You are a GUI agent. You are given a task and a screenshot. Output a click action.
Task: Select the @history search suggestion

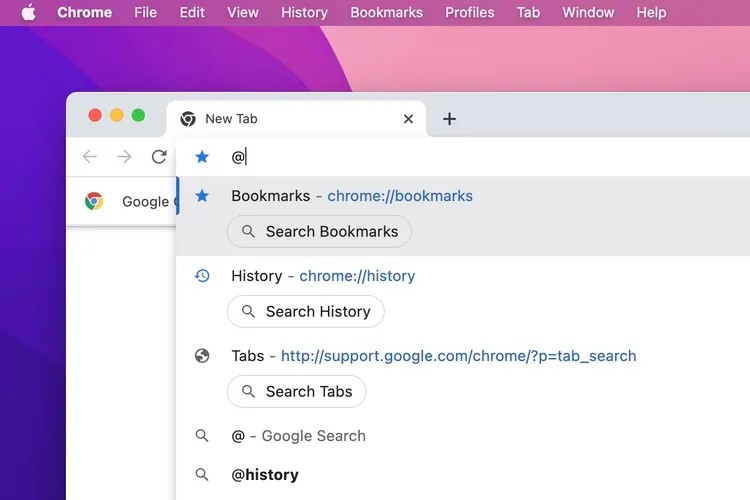pyautogui.click(x=463, y=475)
